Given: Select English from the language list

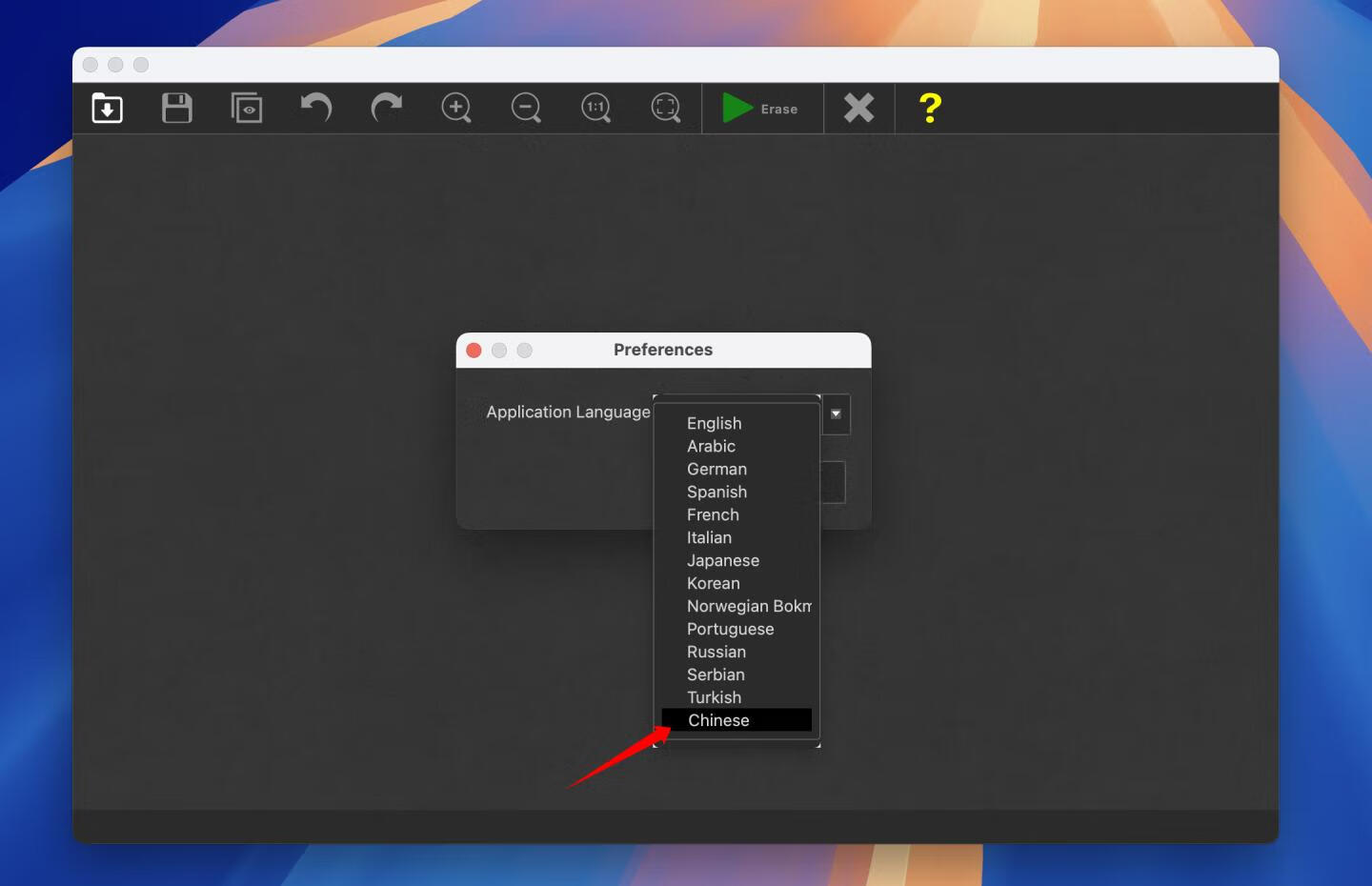Looking at the screenshot, I should 736,423.
